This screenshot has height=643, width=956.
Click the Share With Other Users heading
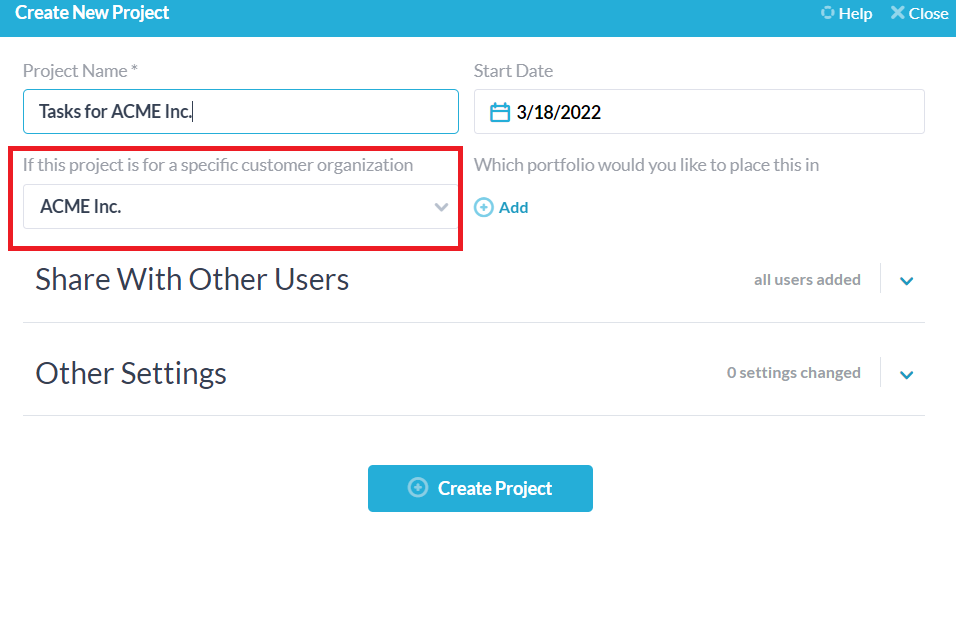click(x=192, y=279)
